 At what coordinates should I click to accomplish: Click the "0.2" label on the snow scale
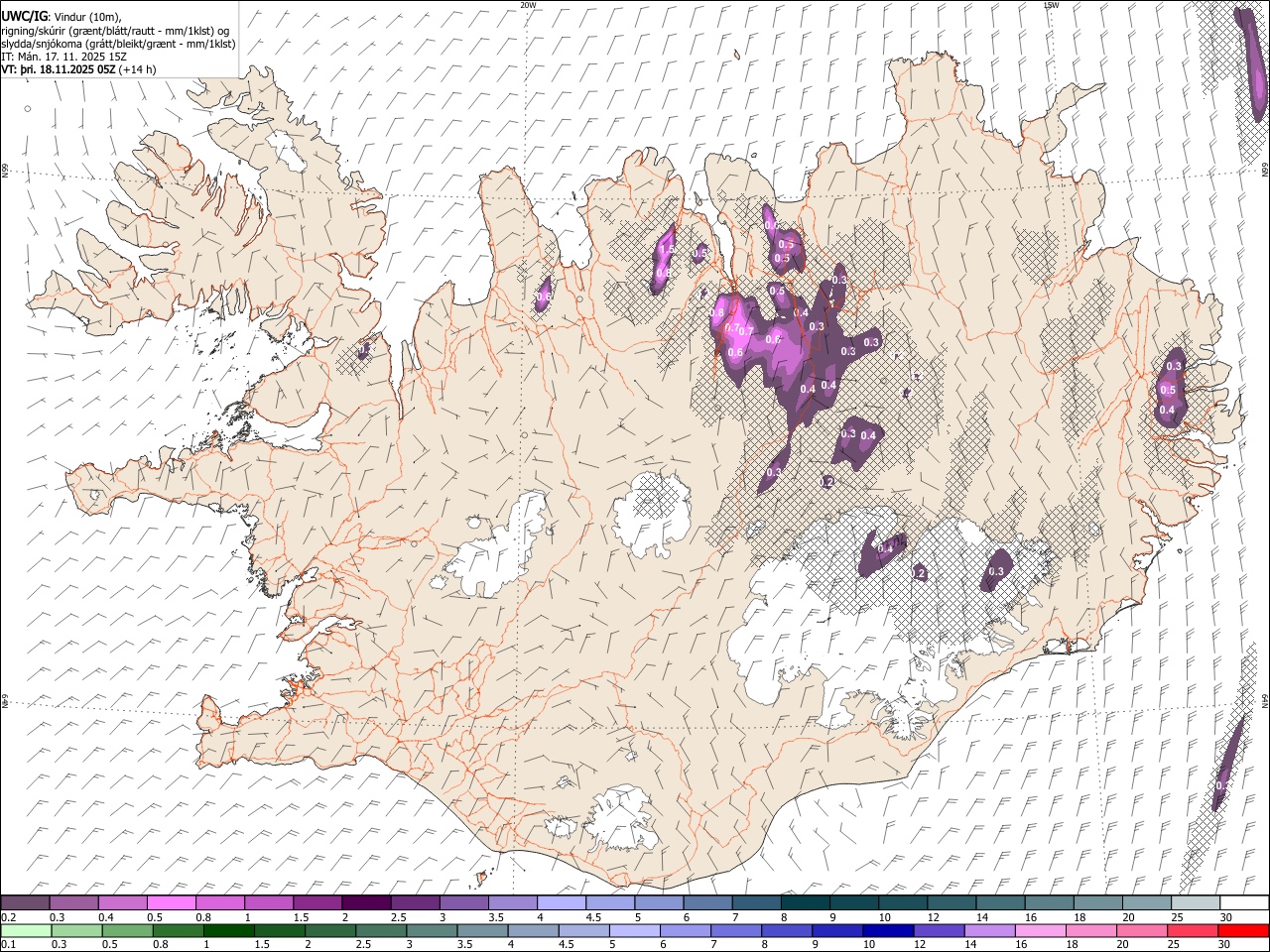pyautogui.click(x=7, y=916)
